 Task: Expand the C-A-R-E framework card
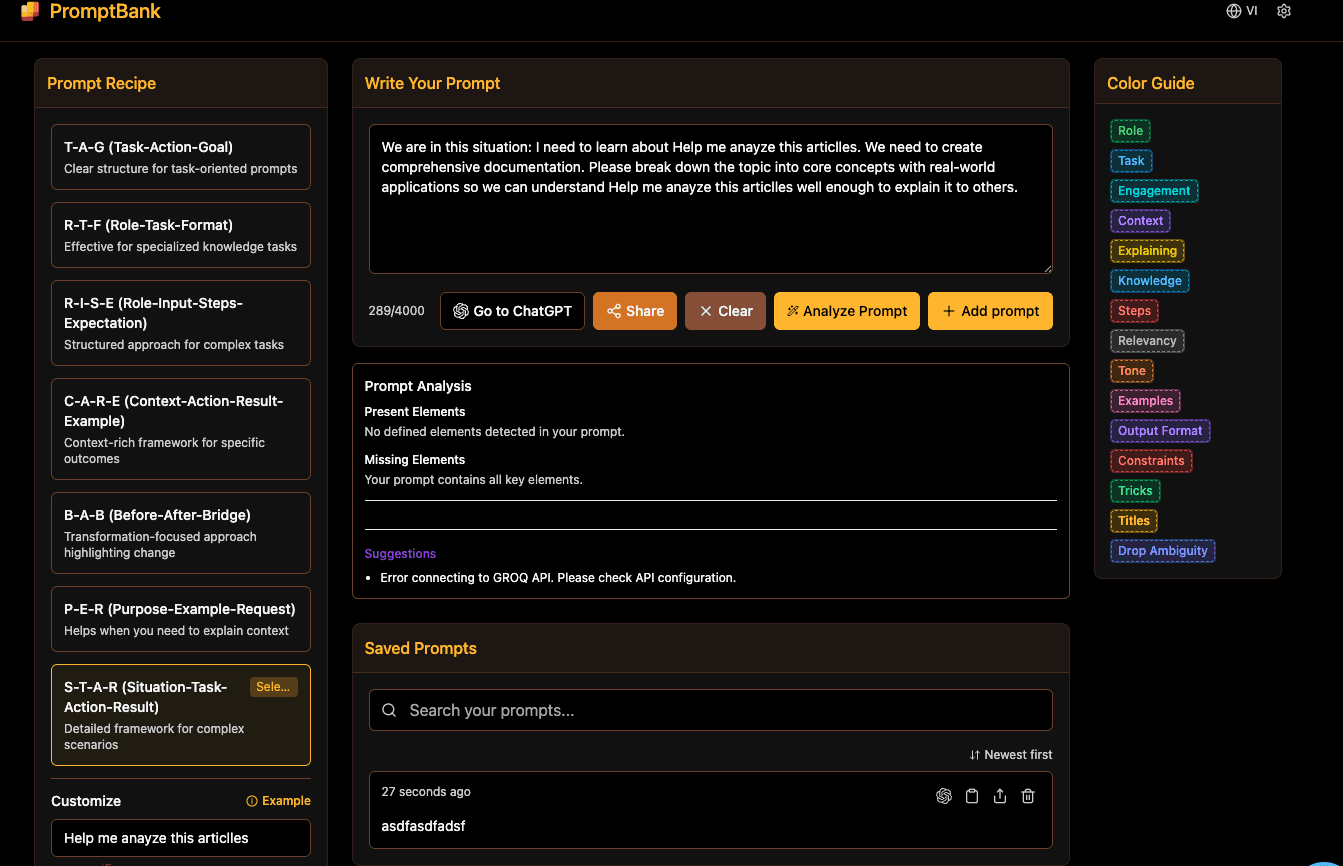click(180, 429)
